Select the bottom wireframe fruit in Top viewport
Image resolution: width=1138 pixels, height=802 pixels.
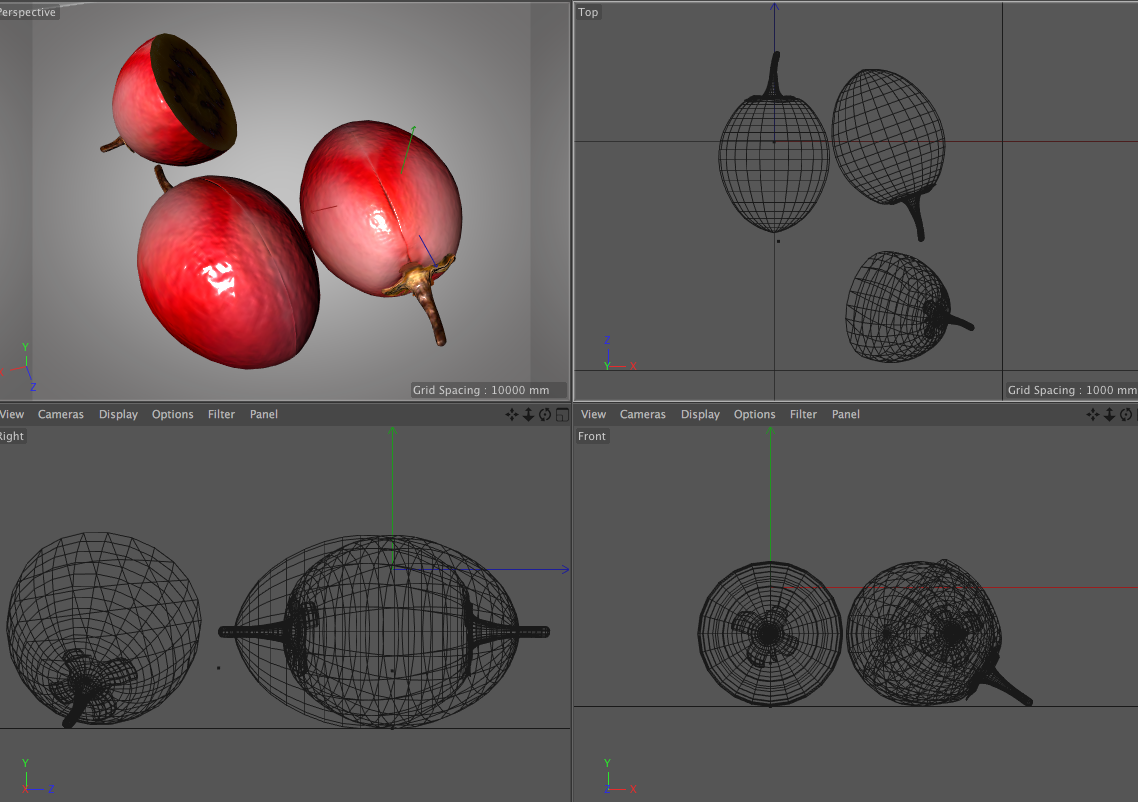tap(895, 305)
